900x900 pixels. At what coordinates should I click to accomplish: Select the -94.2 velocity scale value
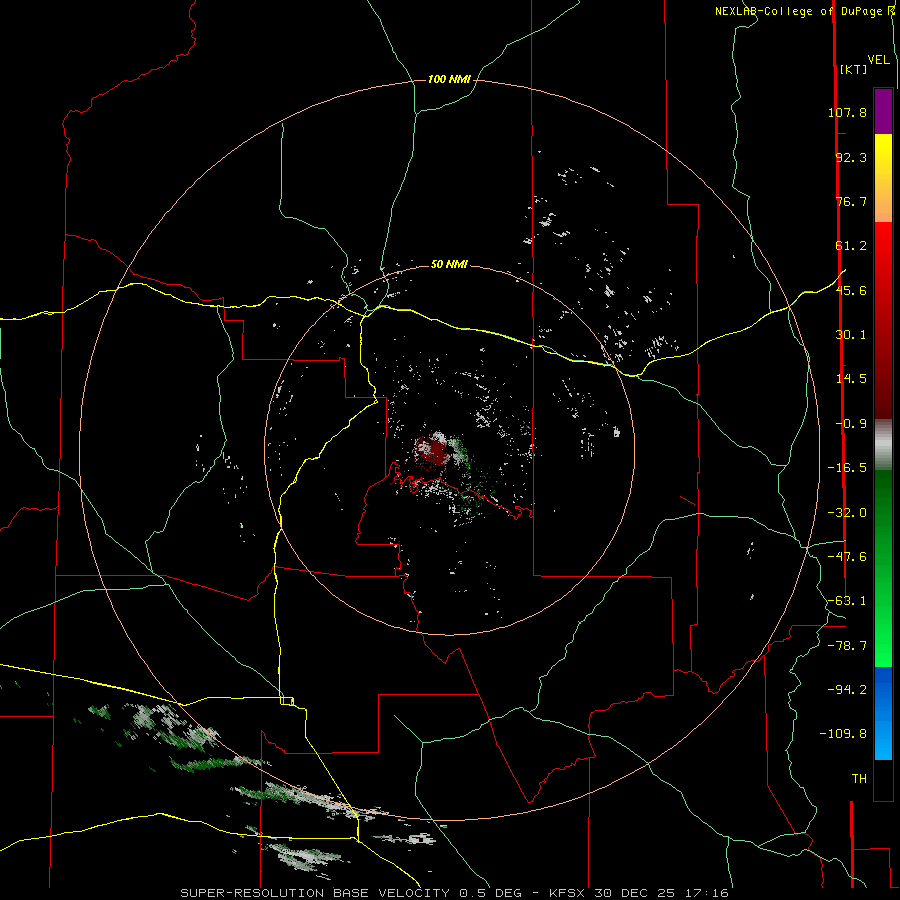[847, 689]
